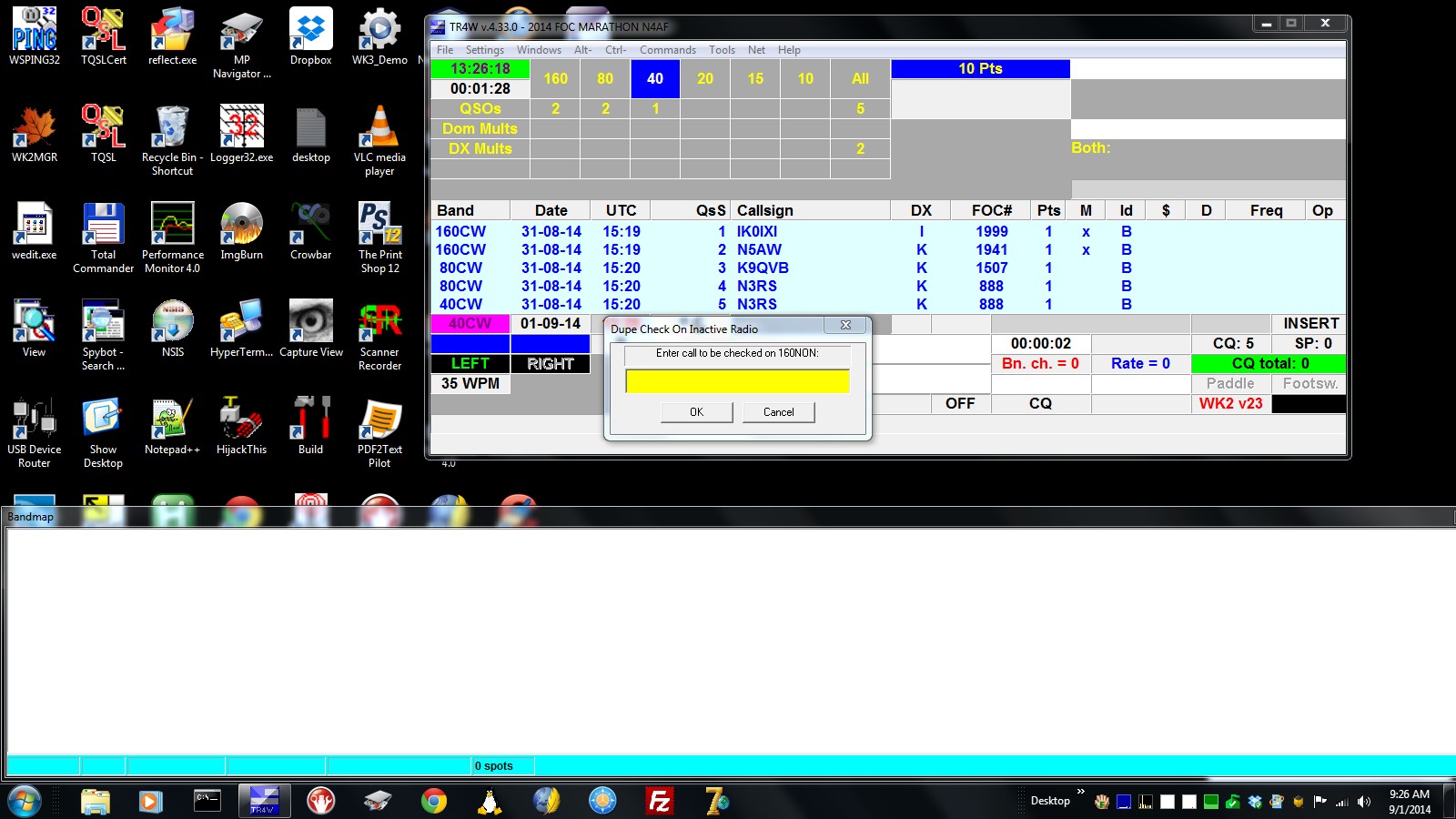Open the HijackThis desktop icon
Viewport: 1456px width, 819px height.
coord(242,426)
